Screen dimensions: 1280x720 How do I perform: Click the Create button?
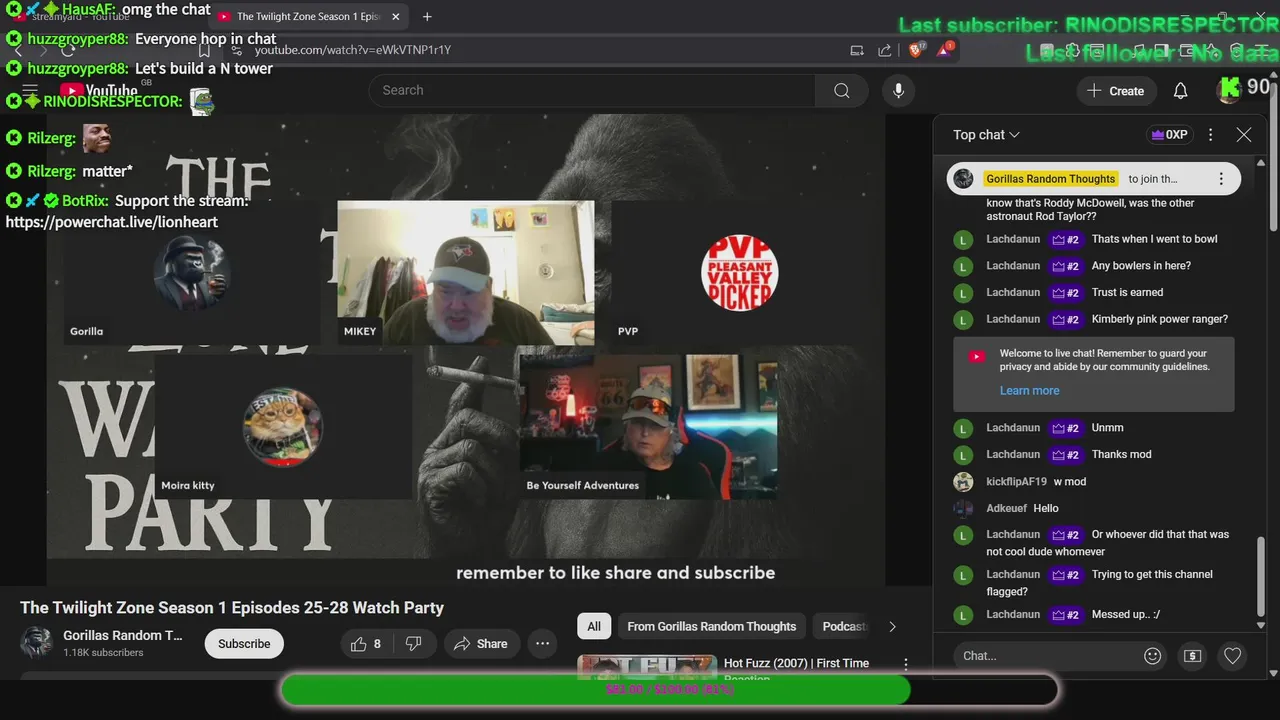click(x=1115, y=91)
